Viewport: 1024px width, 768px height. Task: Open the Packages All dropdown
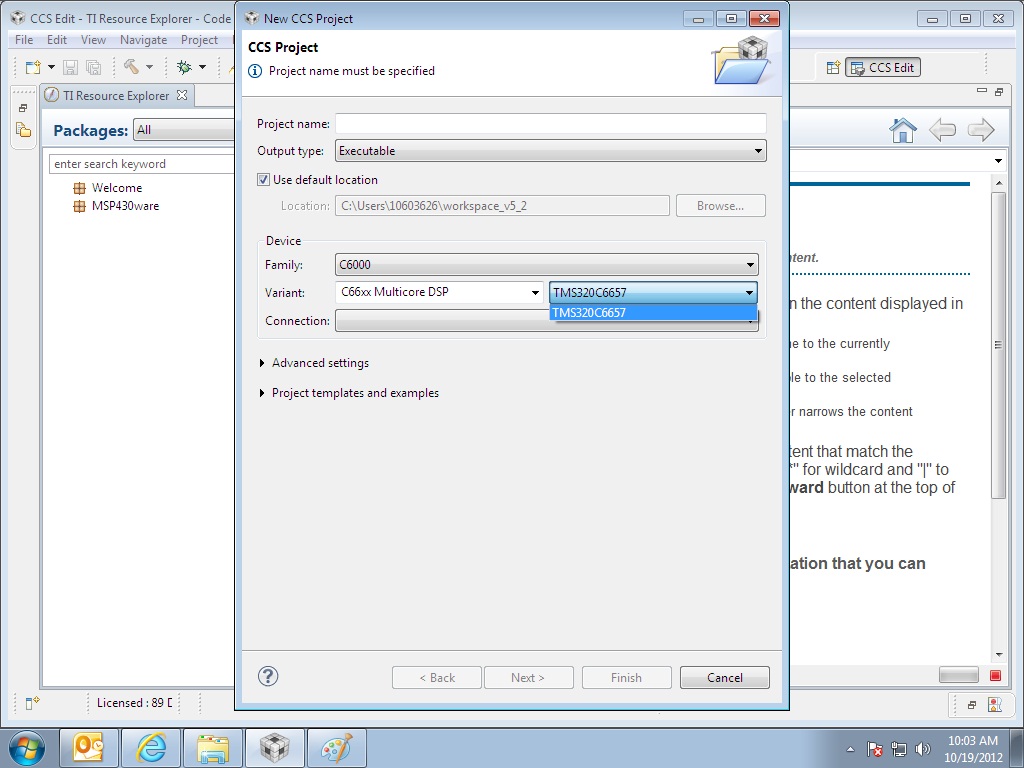(184, 130)
